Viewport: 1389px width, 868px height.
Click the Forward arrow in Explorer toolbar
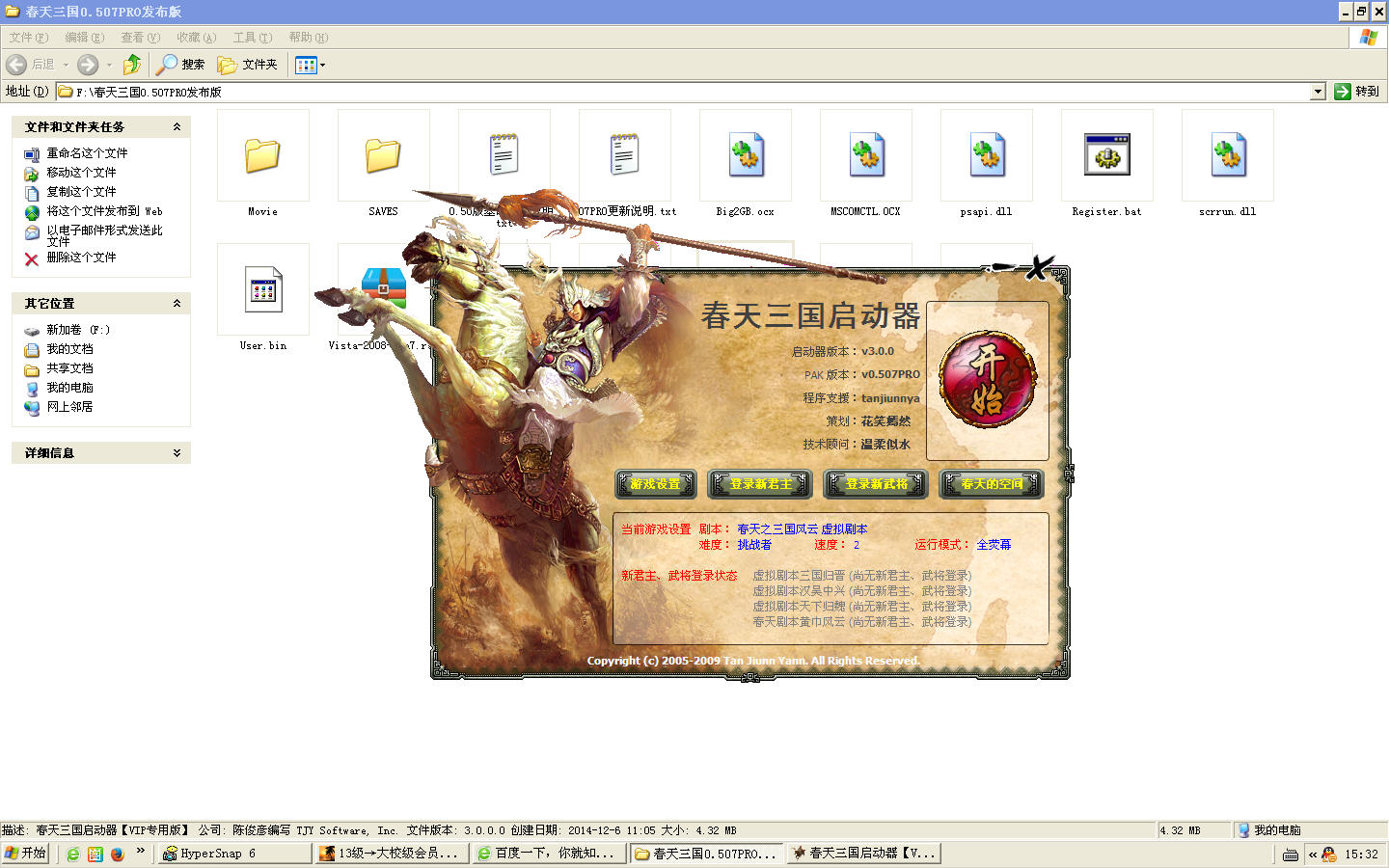(88, 65)
